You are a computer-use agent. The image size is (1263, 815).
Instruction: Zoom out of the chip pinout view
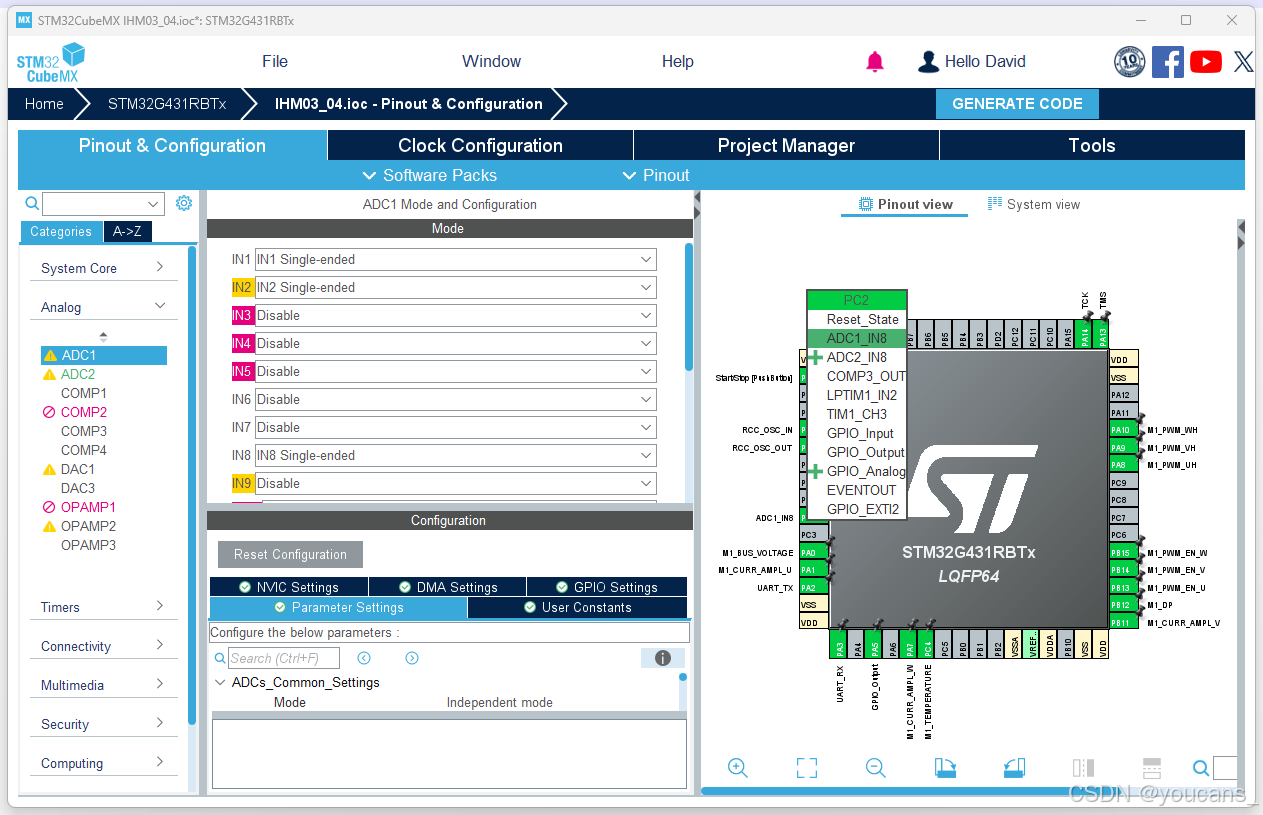876,767
